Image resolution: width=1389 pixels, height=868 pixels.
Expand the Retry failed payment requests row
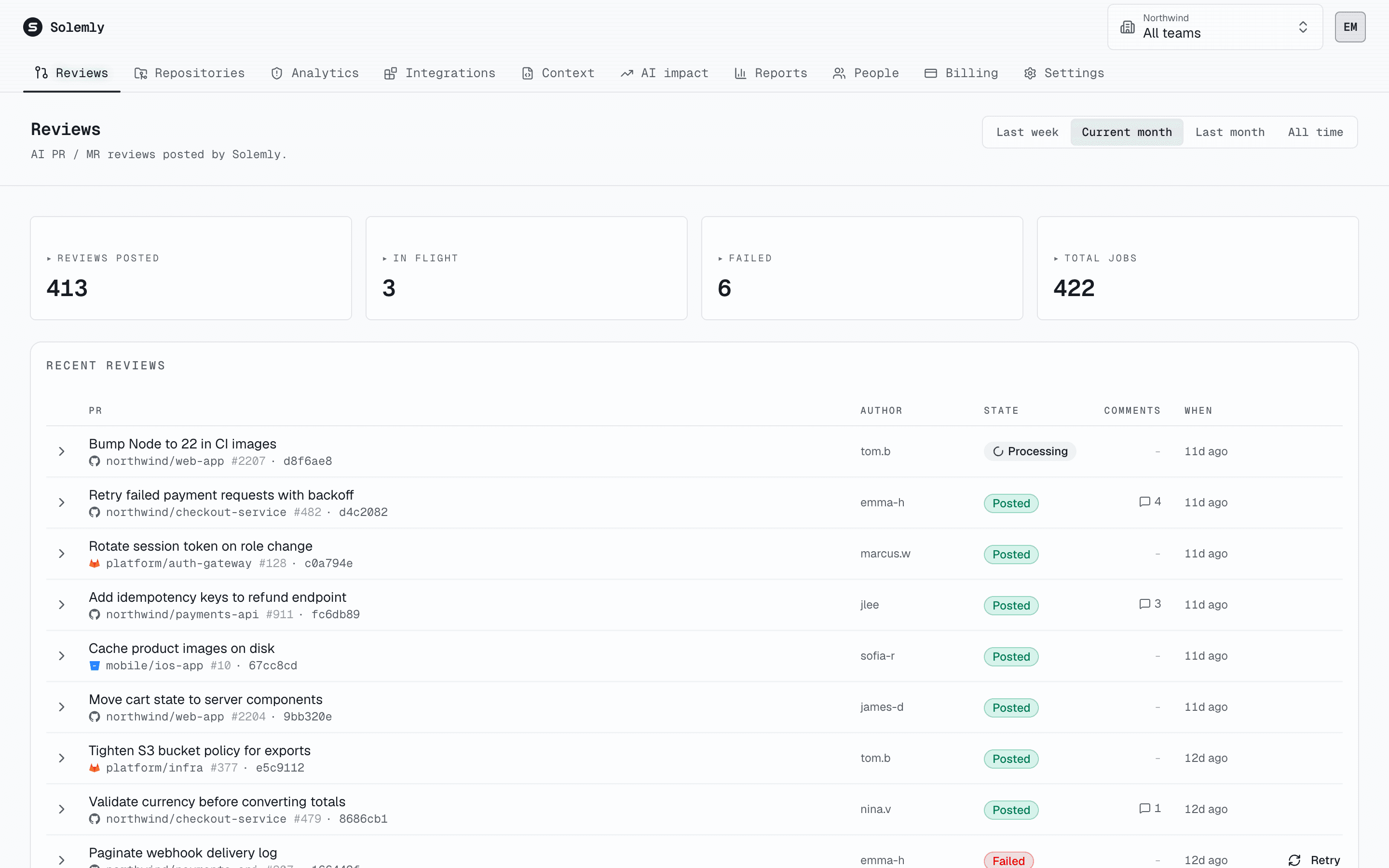coord(61,502)
